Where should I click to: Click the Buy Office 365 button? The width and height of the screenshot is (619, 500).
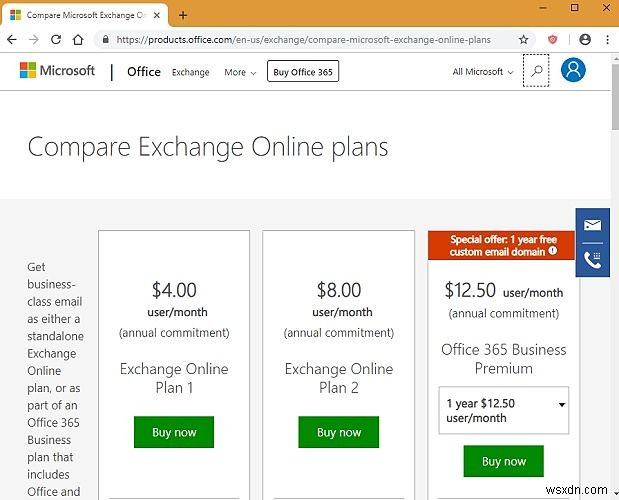click(302, 72)
